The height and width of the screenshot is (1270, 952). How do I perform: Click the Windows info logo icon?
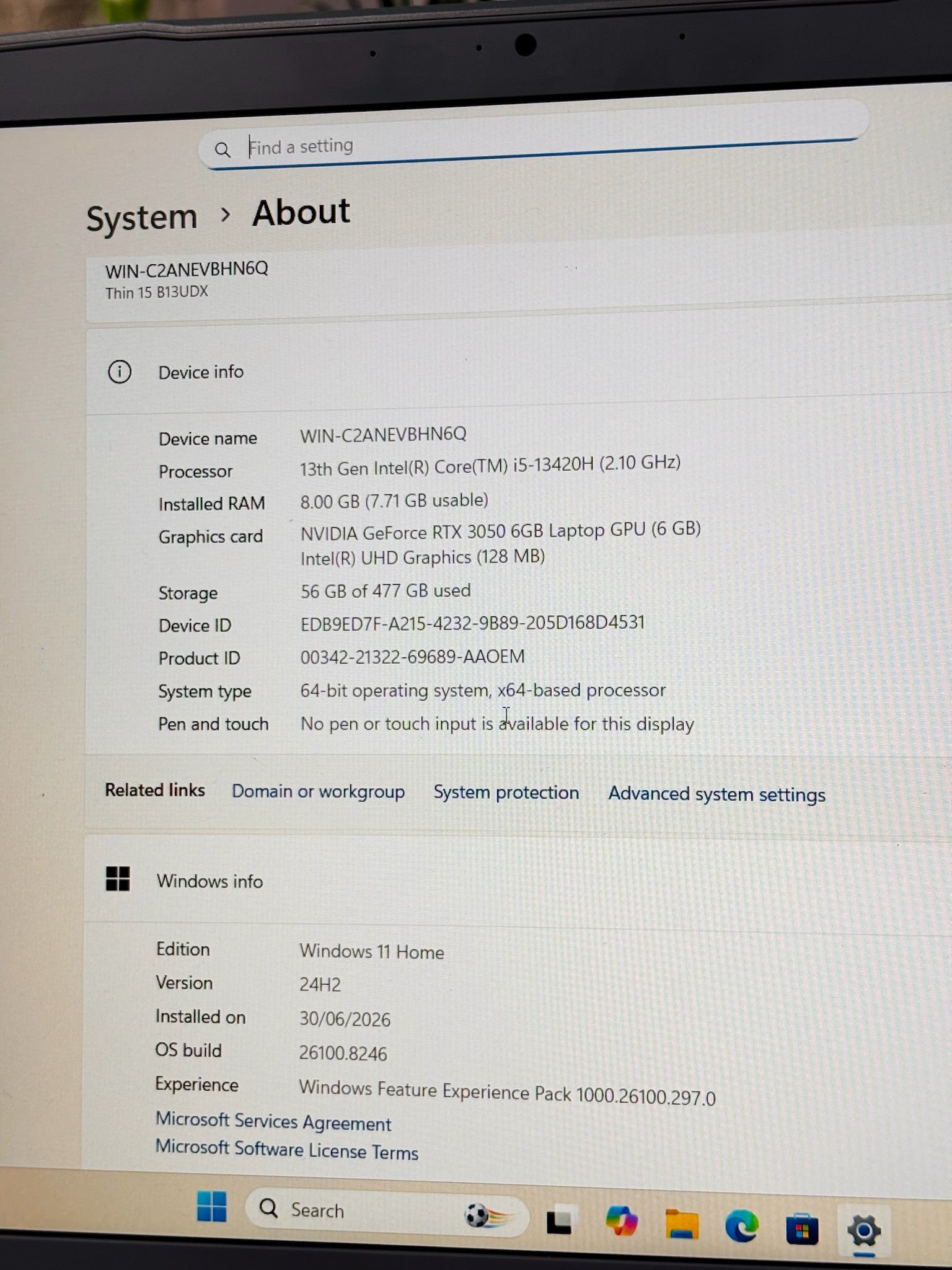tap(118, 879)
